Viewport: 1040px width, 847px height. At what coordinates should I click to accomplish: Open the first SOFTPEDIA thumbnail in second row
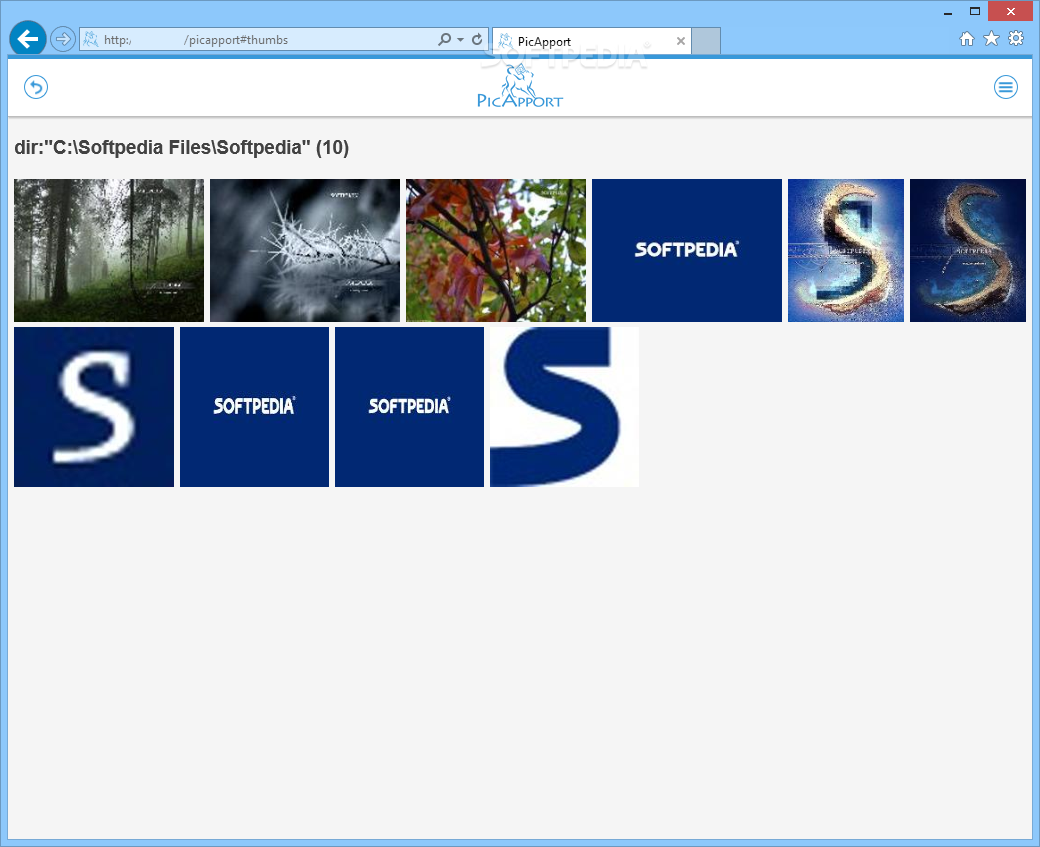tap(254, 407)
